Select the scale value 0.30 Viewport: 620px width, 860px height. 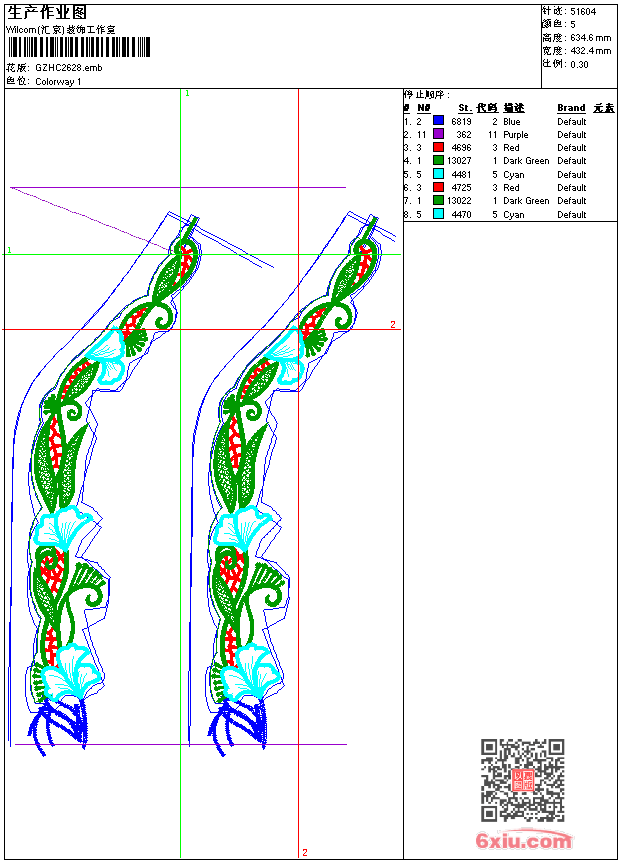[579, 65]
